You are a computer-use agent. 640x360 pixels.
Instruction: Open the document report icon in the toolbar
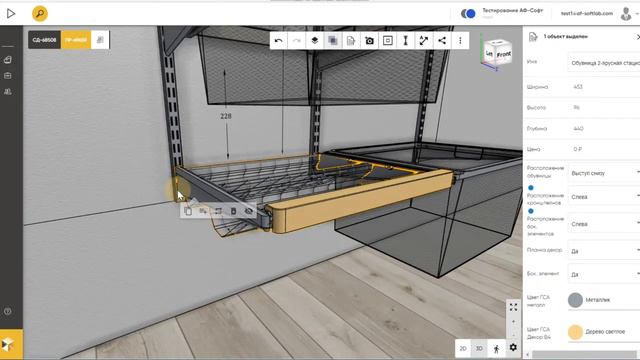pos(351,40)
